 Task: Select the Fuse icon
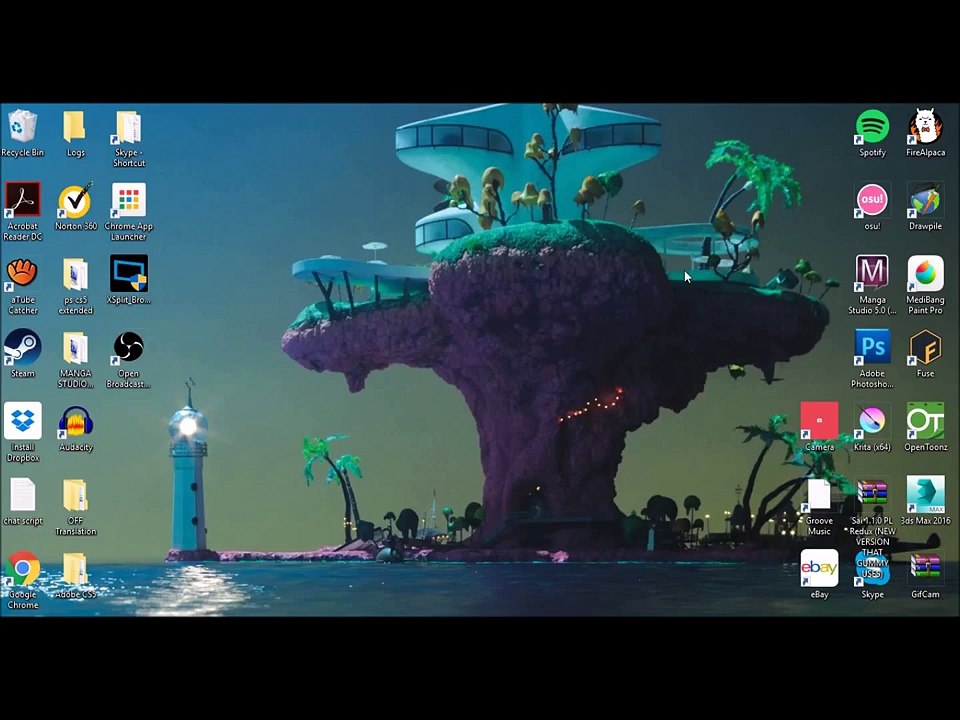click(925, 347)
